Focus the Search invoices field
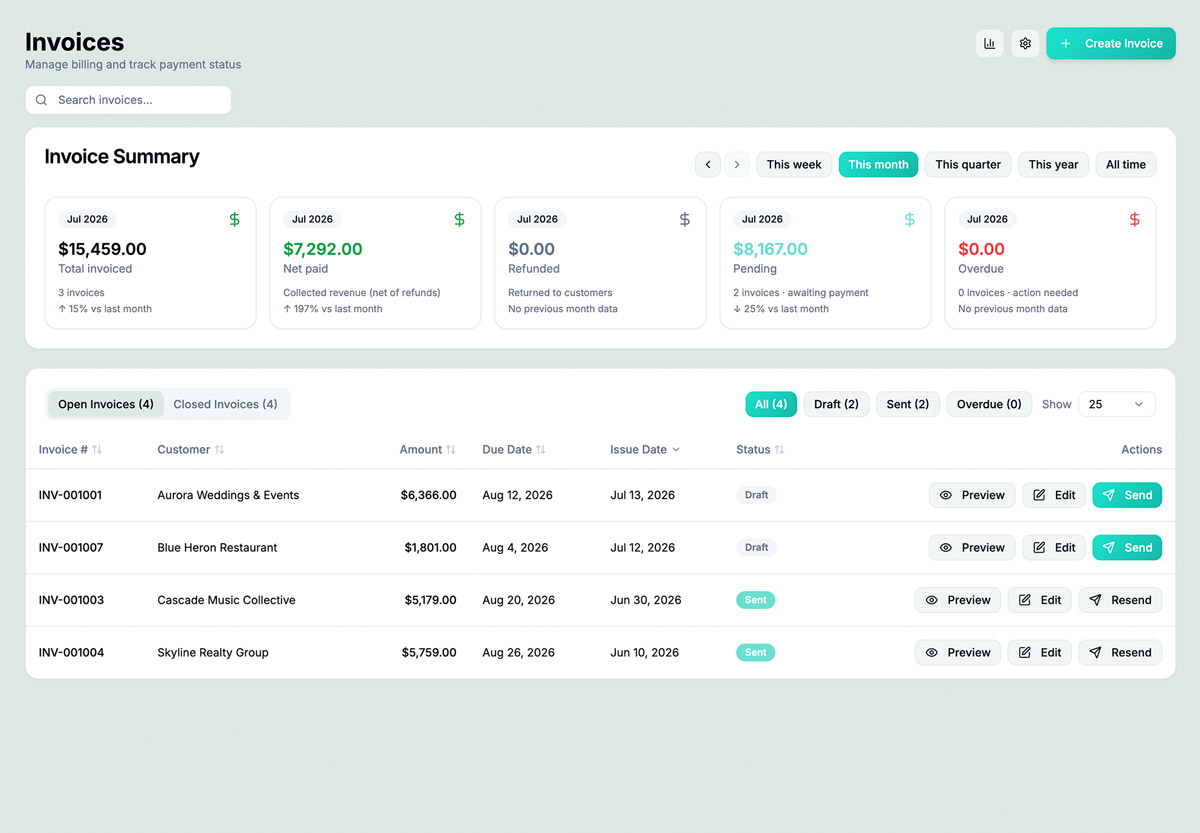The height and width of the screenshot is (833, 1200). pyautogui.click(x=128, y=100)
